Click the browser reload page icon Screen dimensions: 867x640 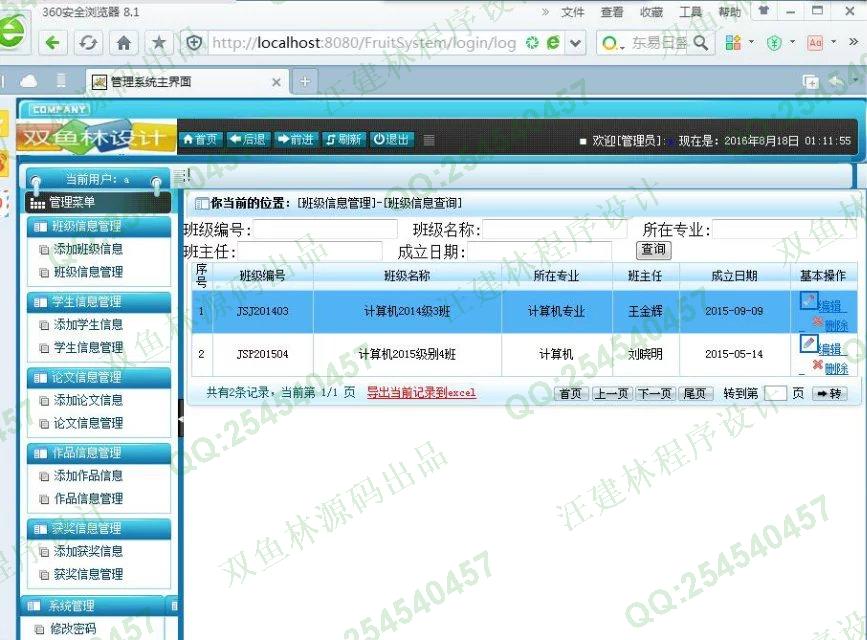88,43
